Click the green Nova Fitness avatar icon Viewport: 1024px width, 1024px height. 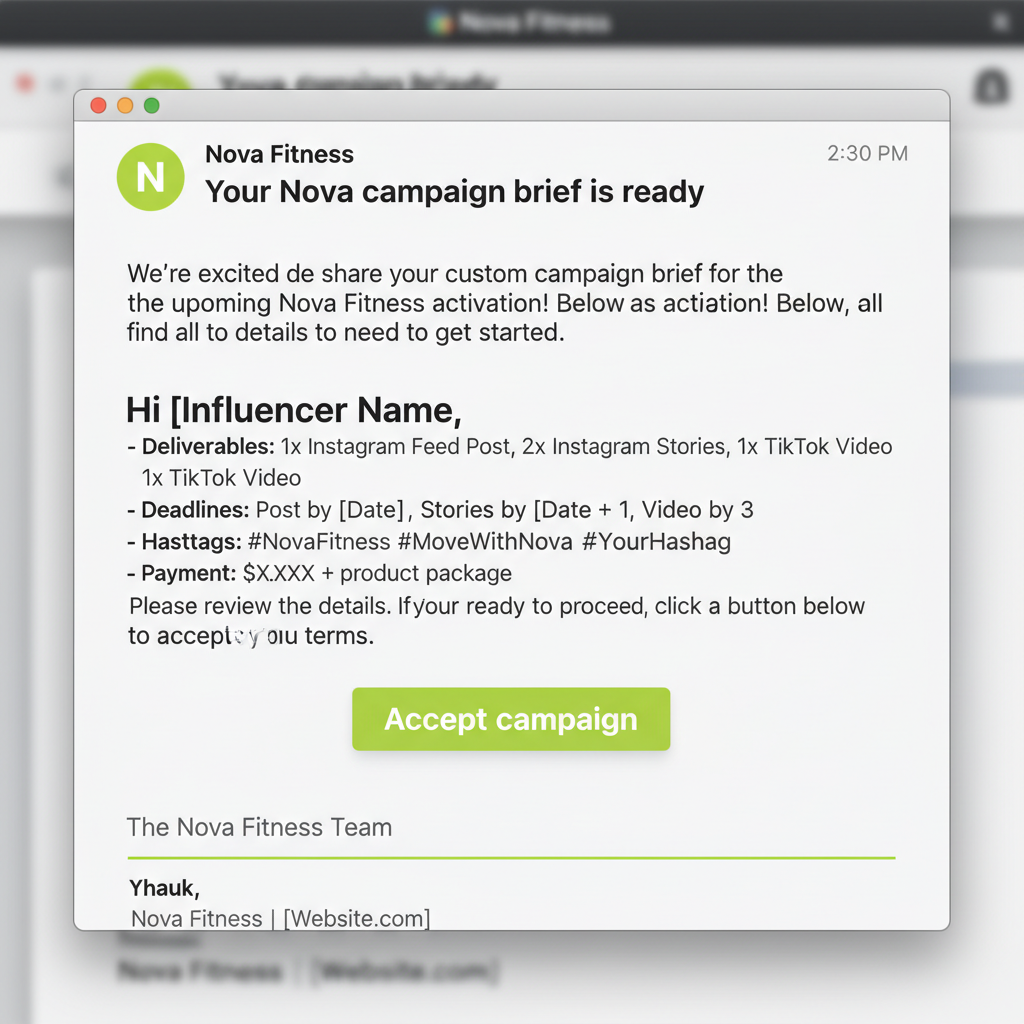pos(150,177)
